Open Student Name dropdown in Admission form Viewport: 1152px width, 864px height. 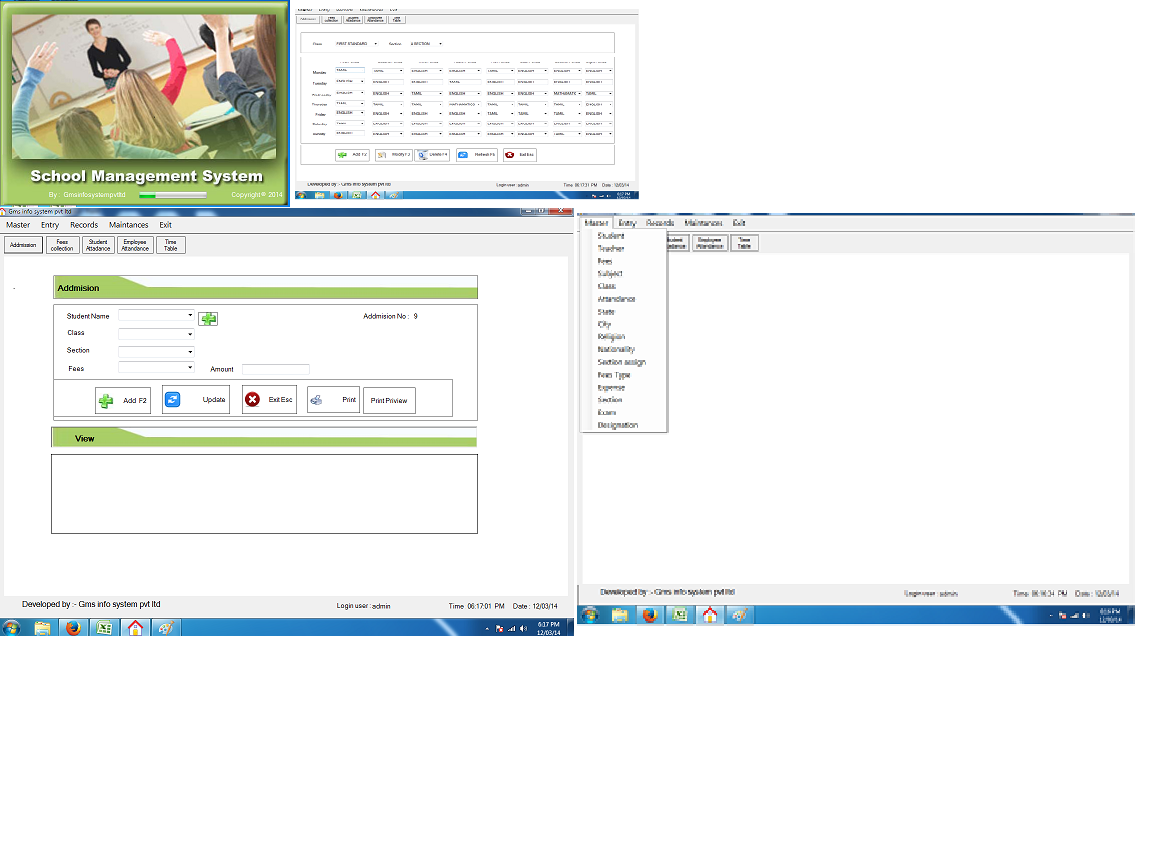[156, 315]
